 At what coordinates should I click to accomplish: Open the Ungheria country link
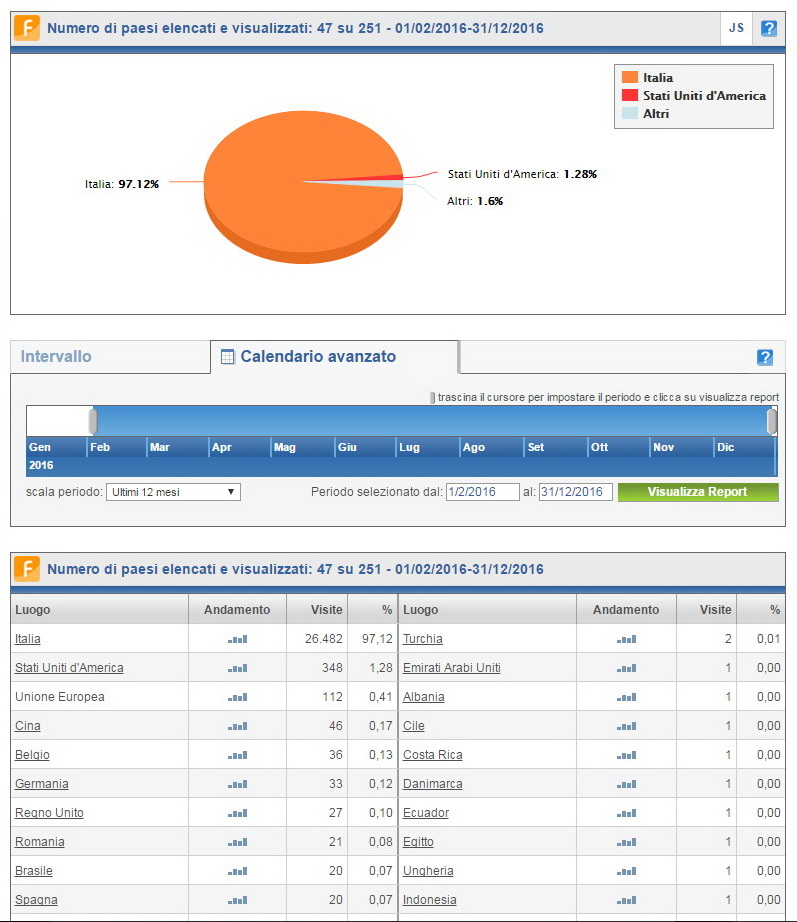coord(428,871)
